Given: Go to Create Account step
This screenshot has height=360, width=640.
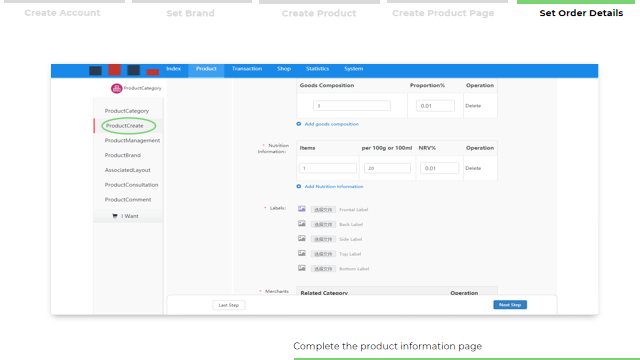Looking at the screenshot, I should (62, 13).
